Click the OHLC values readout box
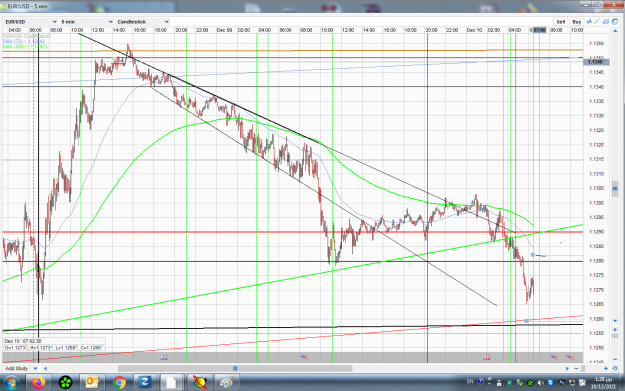This screenshot has width=625, height=391. pos(54,348)
